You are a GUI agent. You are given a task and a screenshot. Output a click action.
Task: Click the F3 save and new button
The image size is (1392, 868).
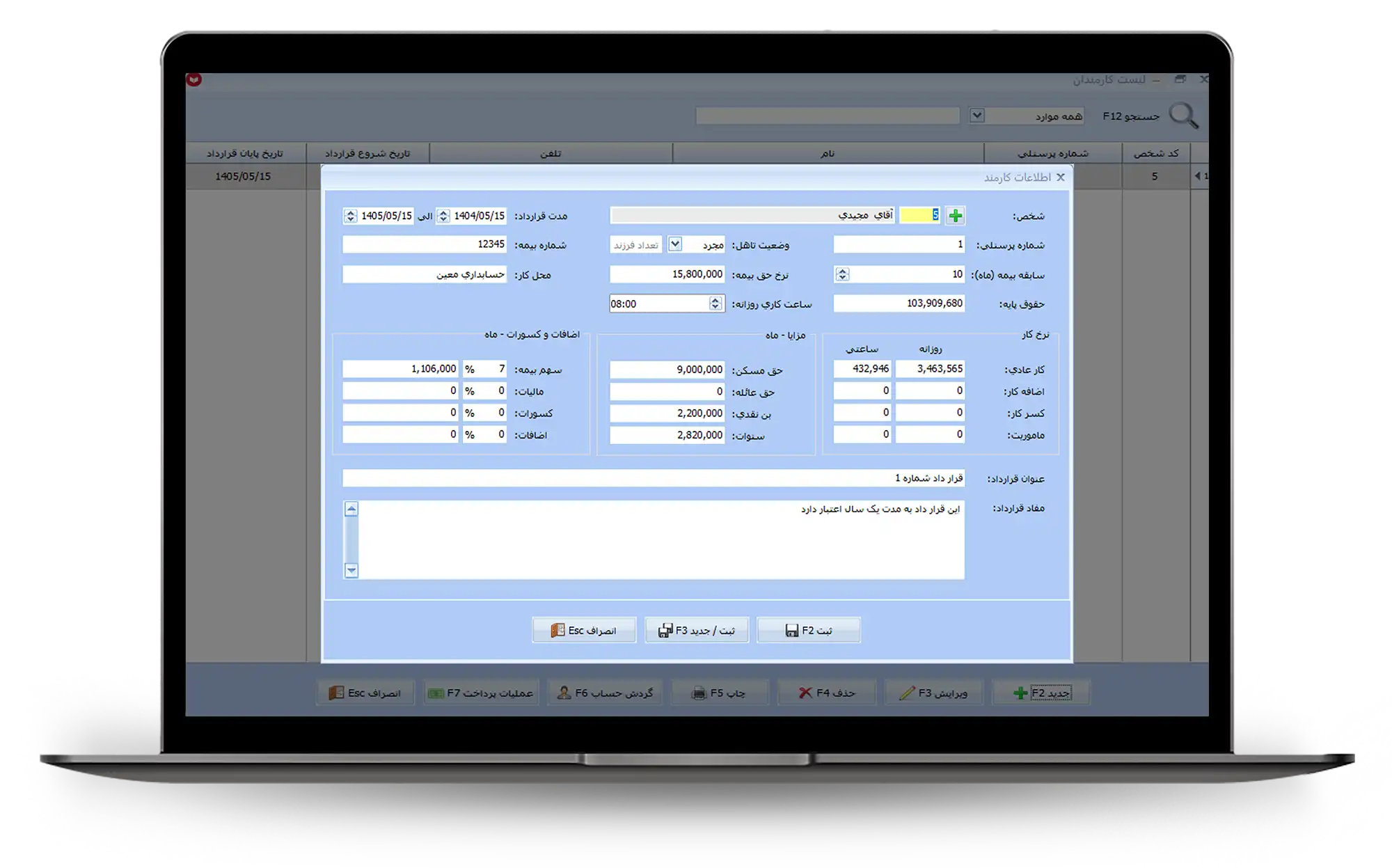pos(696,630)
